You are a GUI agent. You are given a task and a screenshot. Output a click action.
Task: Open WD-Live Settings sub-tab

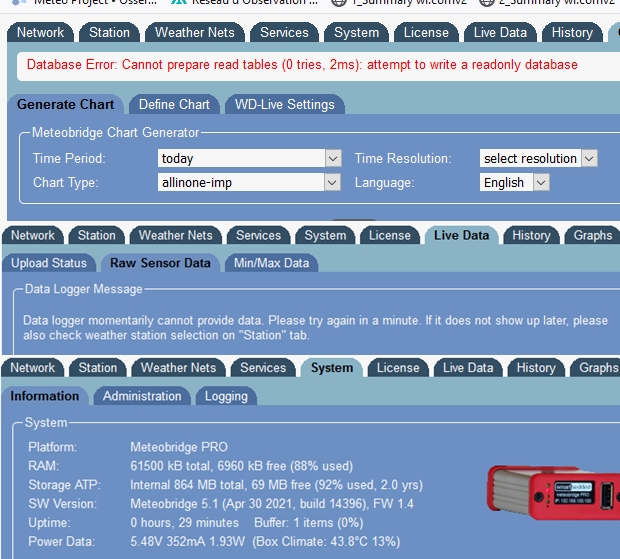(x=285, y=104)
